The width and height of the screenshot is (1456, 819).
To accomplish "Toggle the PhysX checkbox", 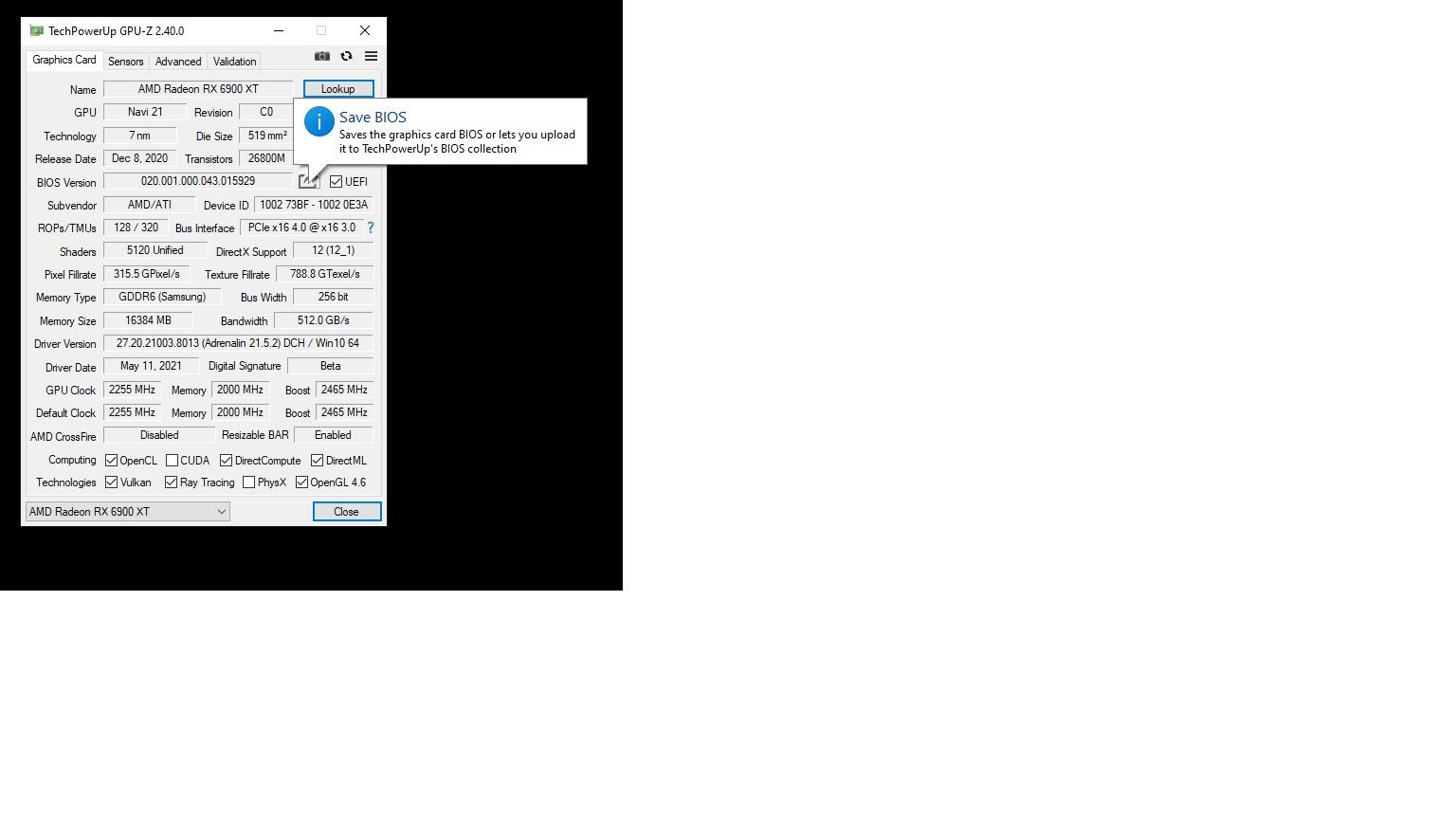I will [248, 482].
